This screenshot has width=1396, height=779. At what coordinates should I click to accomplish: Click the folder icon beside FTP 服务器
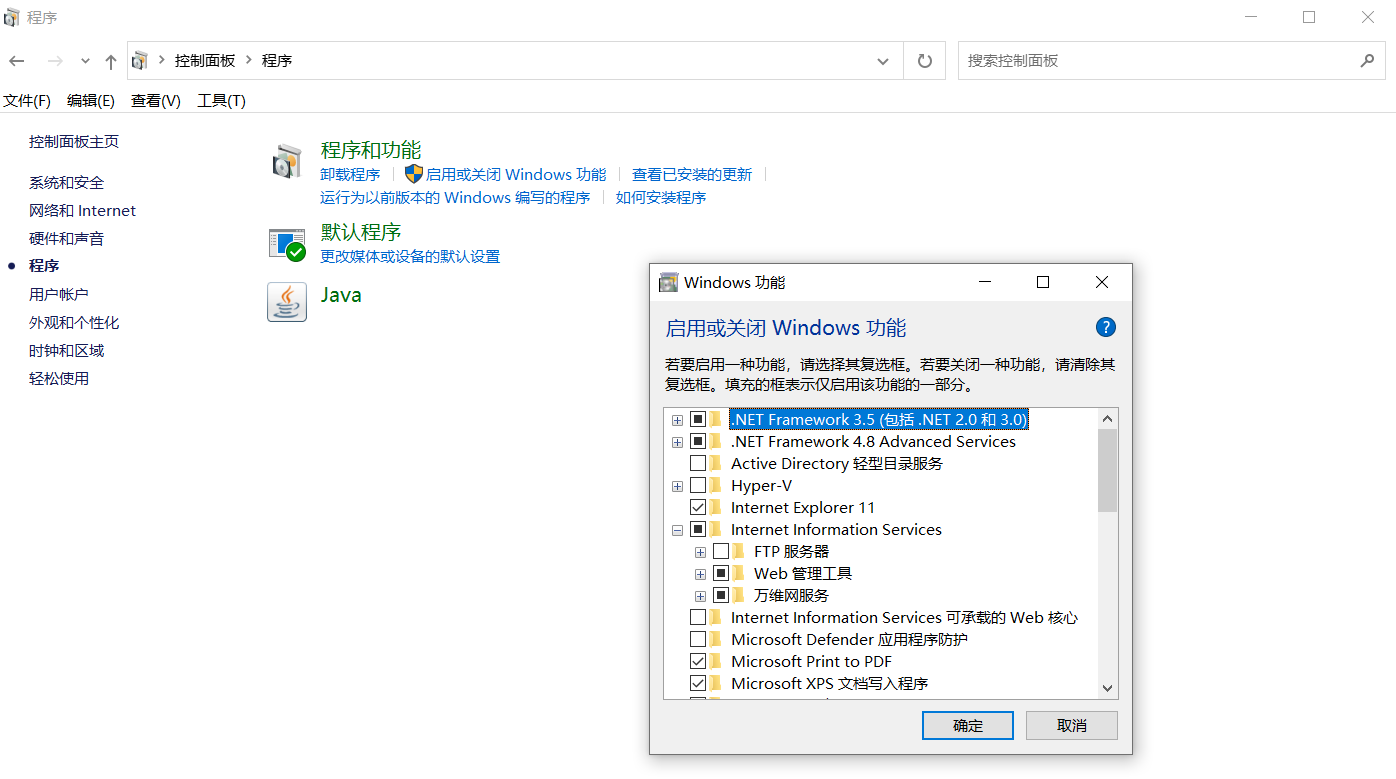tap(740, 552)
